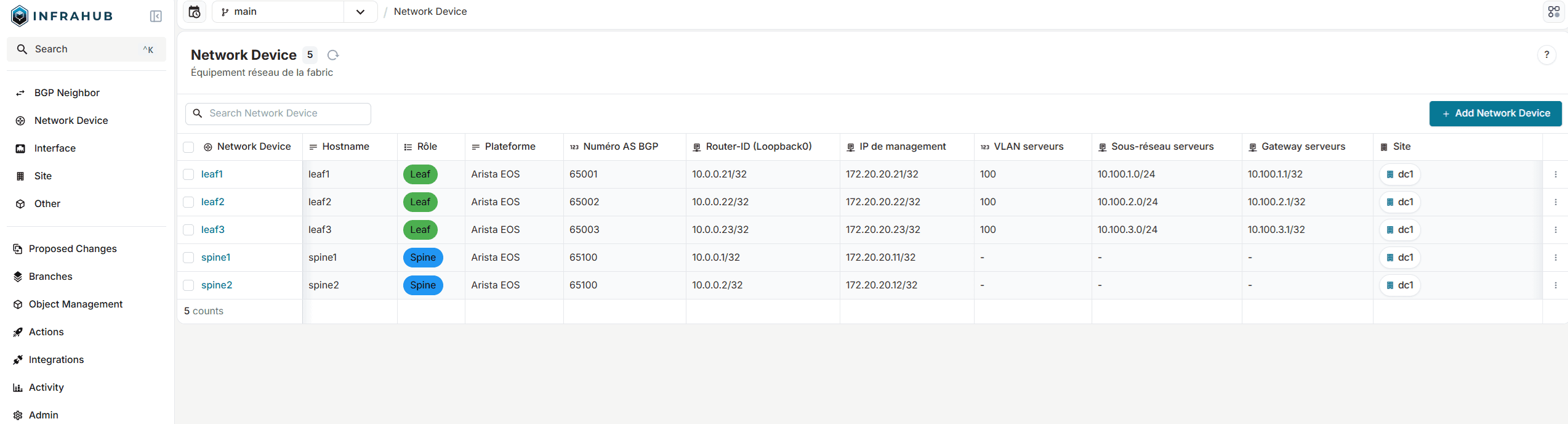
Task: Focus the Search Network Device field
Action: [x=278, y=113]
